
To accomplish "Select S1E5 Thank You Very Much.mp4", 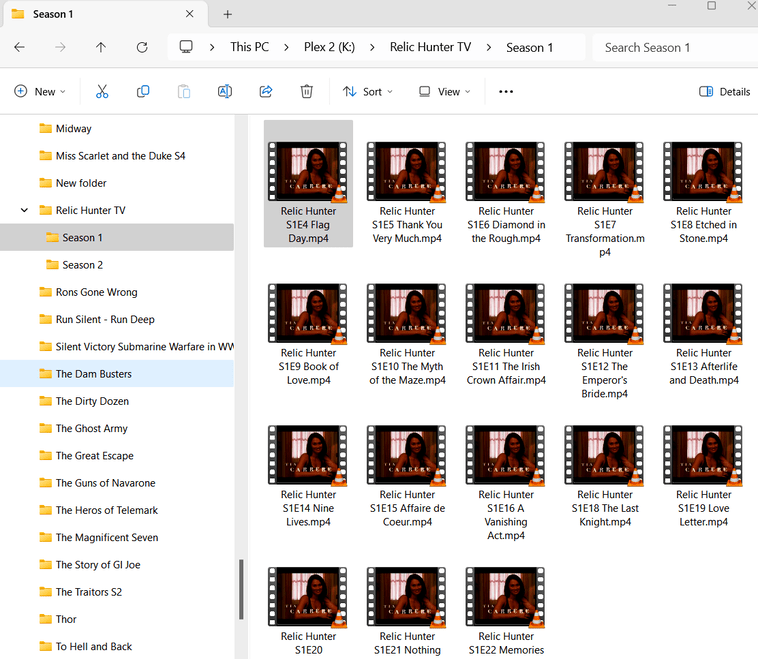I will (407, 192).
